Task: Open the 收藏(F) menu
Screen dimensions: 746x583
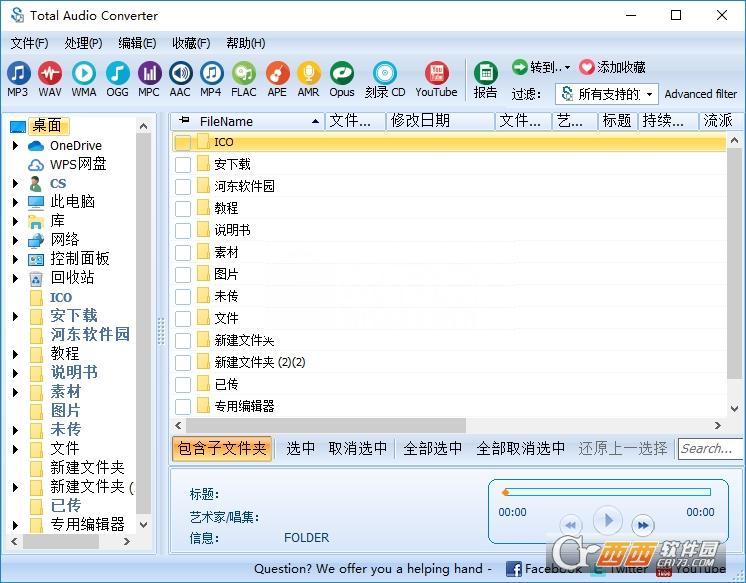Action: pyautogui.click(x=191, y=43)
